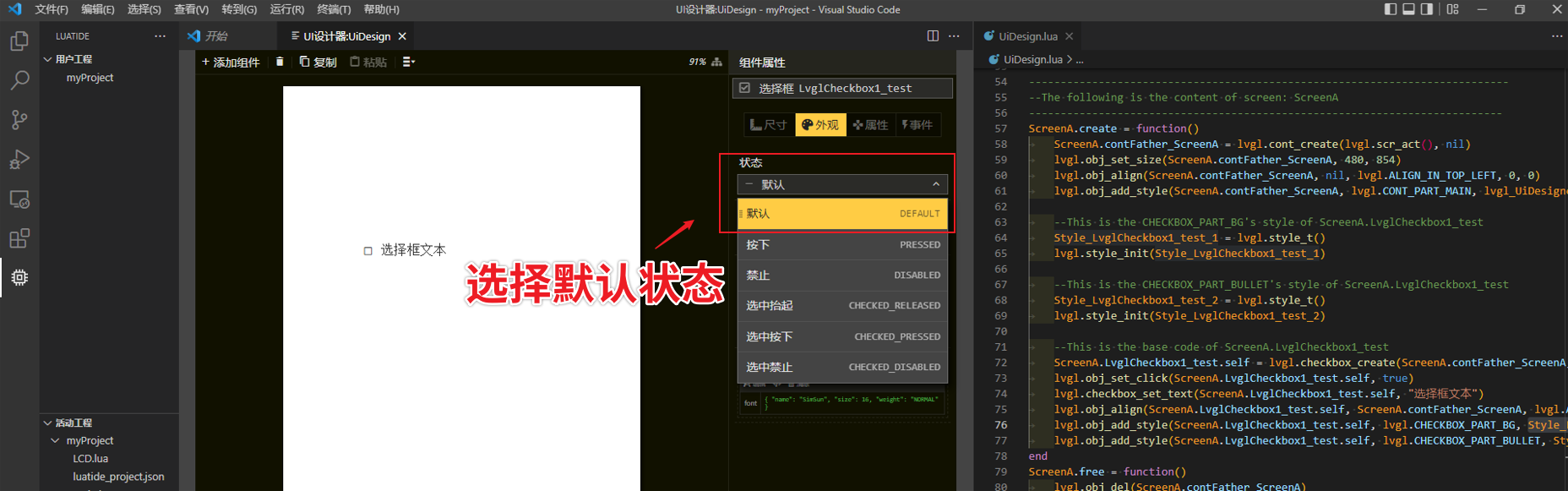
Task: Collapse the 用户工程 section
Action: tap(110, 59)
